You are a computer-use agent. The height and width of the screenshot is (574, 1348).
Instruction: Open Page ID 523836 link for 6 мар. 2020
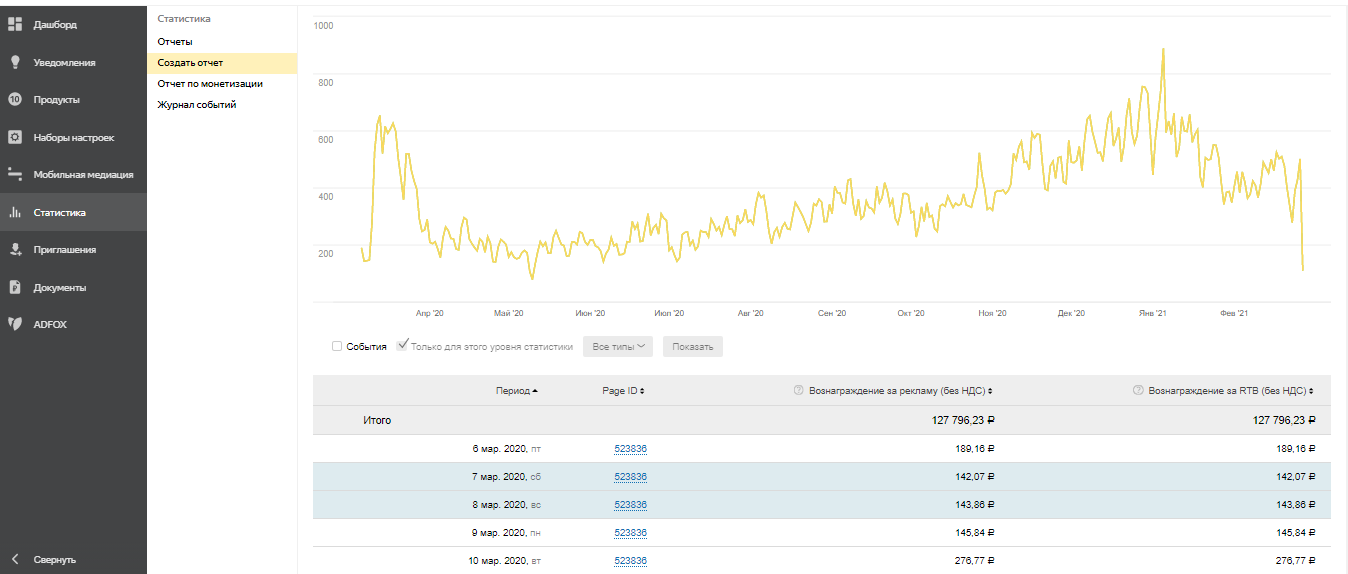point(630,449)
